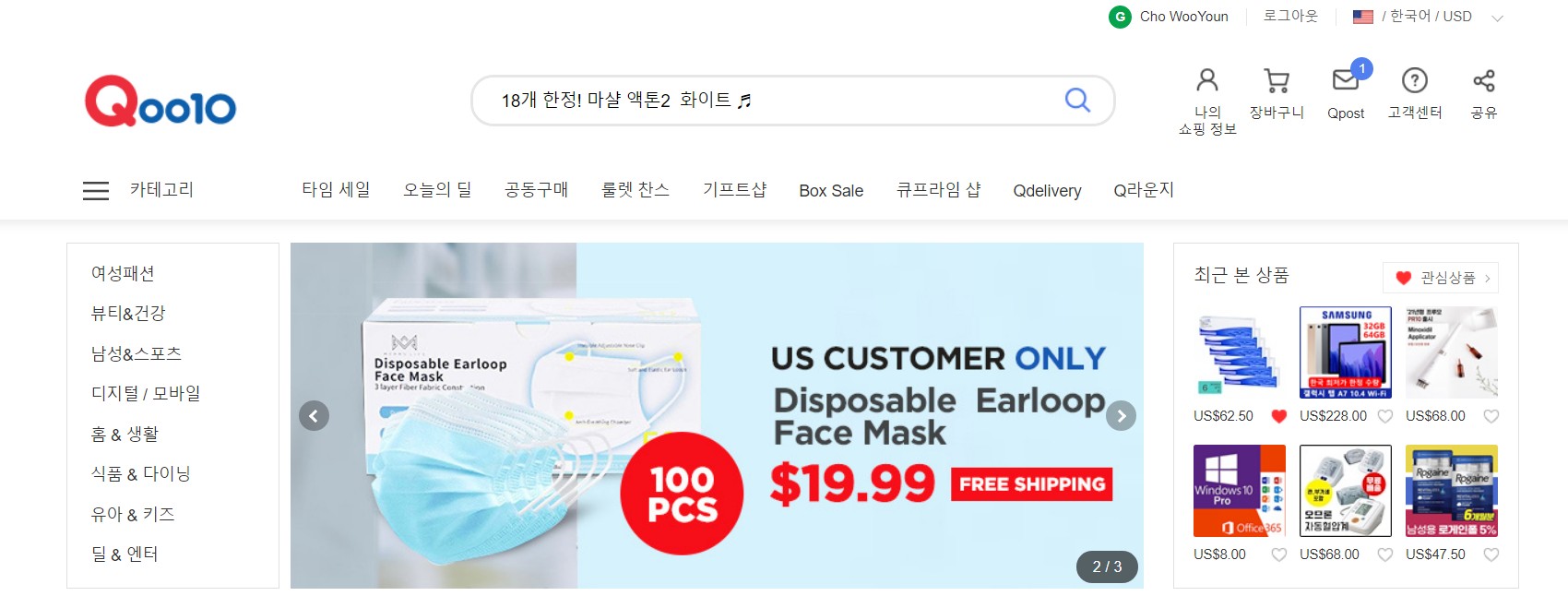
Task: Open the 고객센터 help icon
Action: pos(1415,80)
